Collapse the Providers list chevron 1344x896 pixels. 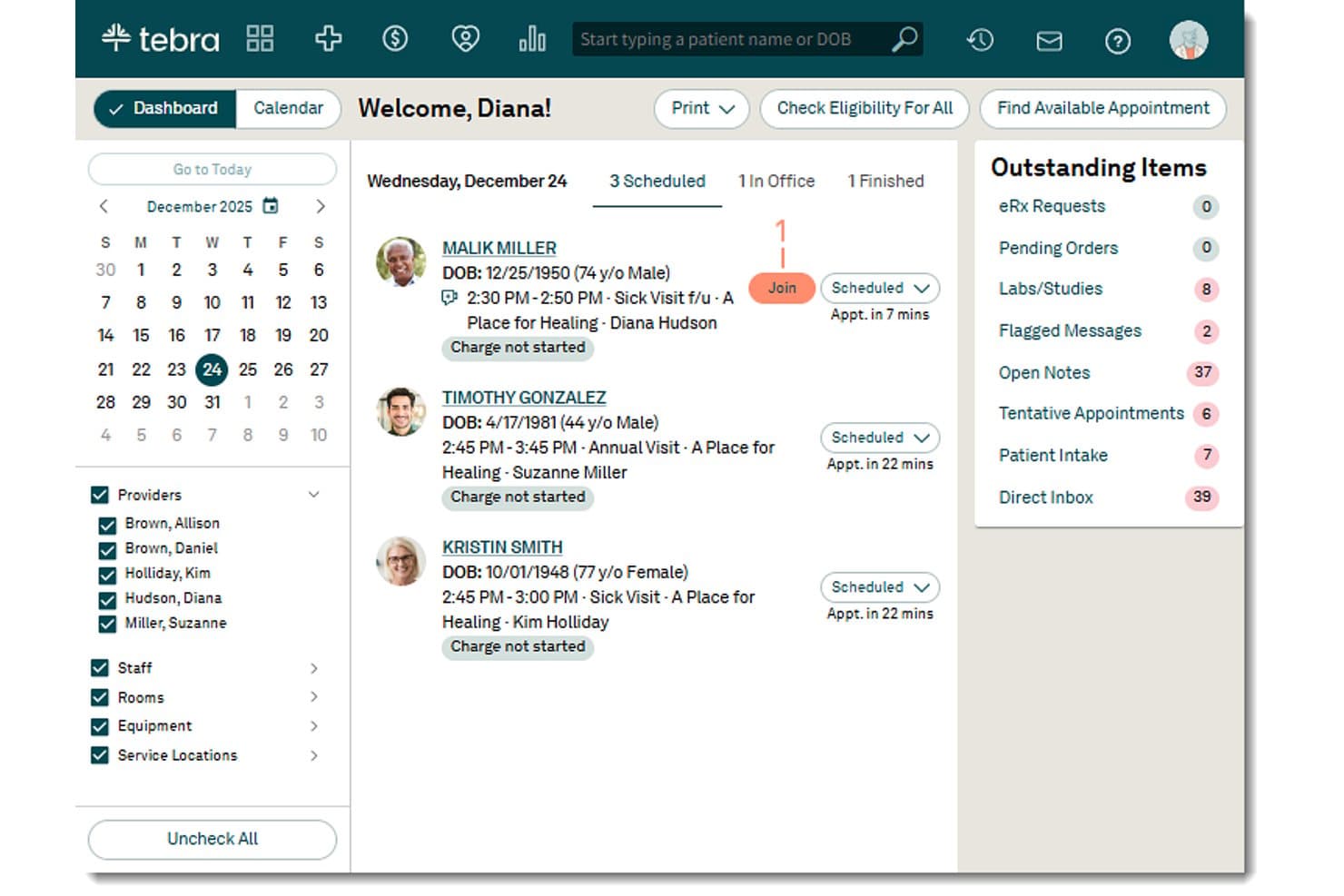click(313, 495)
